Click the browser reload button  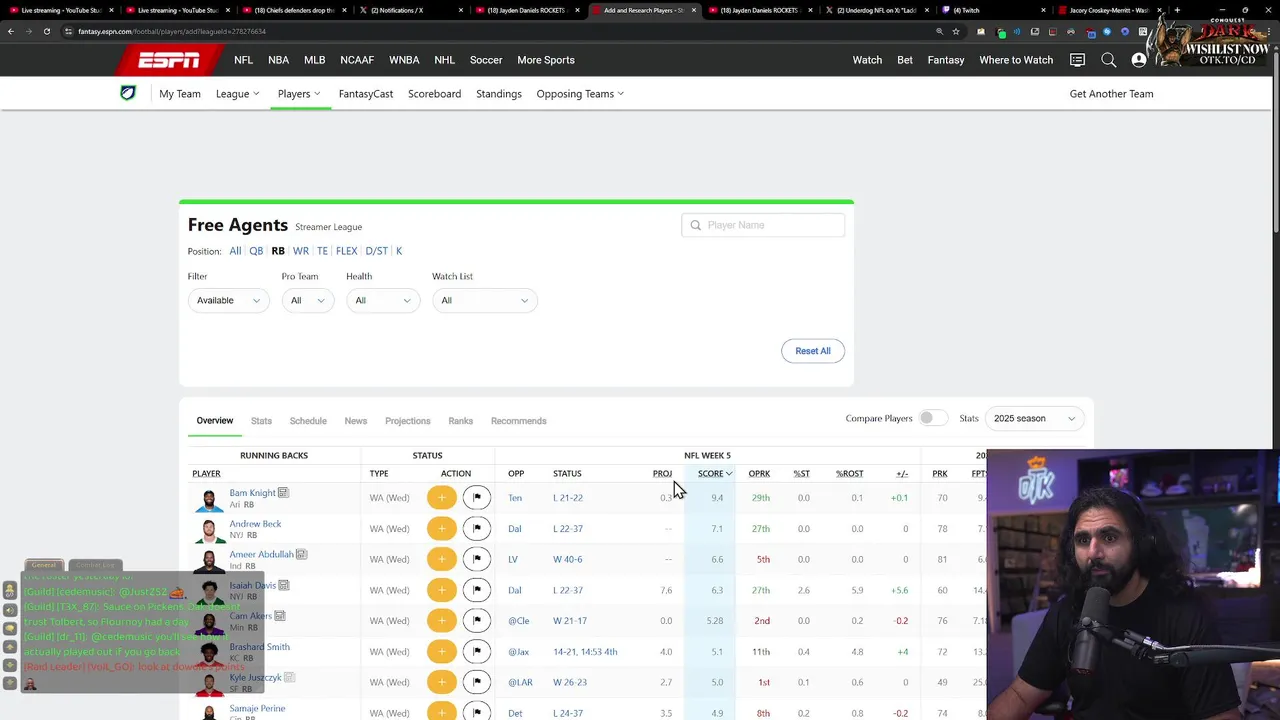click(x=47, y=31)
